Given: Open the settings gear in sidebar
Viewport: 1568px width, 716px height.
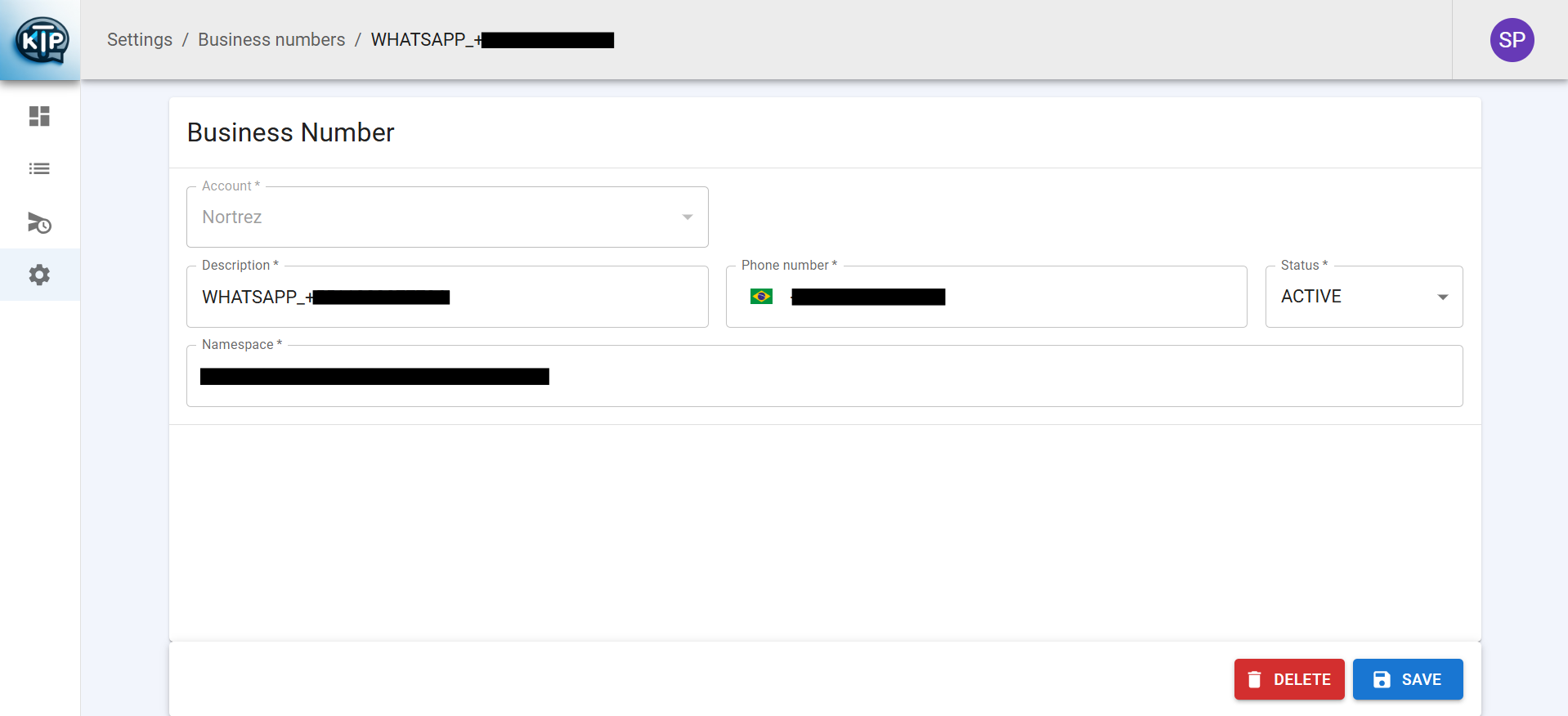Looking at the screenshot, I should pos(39,275).
